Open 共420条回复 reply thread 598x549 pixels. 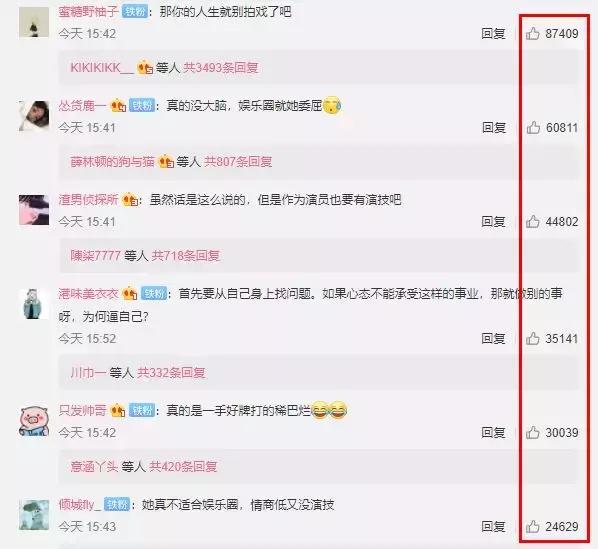click(x=183, y=466)
